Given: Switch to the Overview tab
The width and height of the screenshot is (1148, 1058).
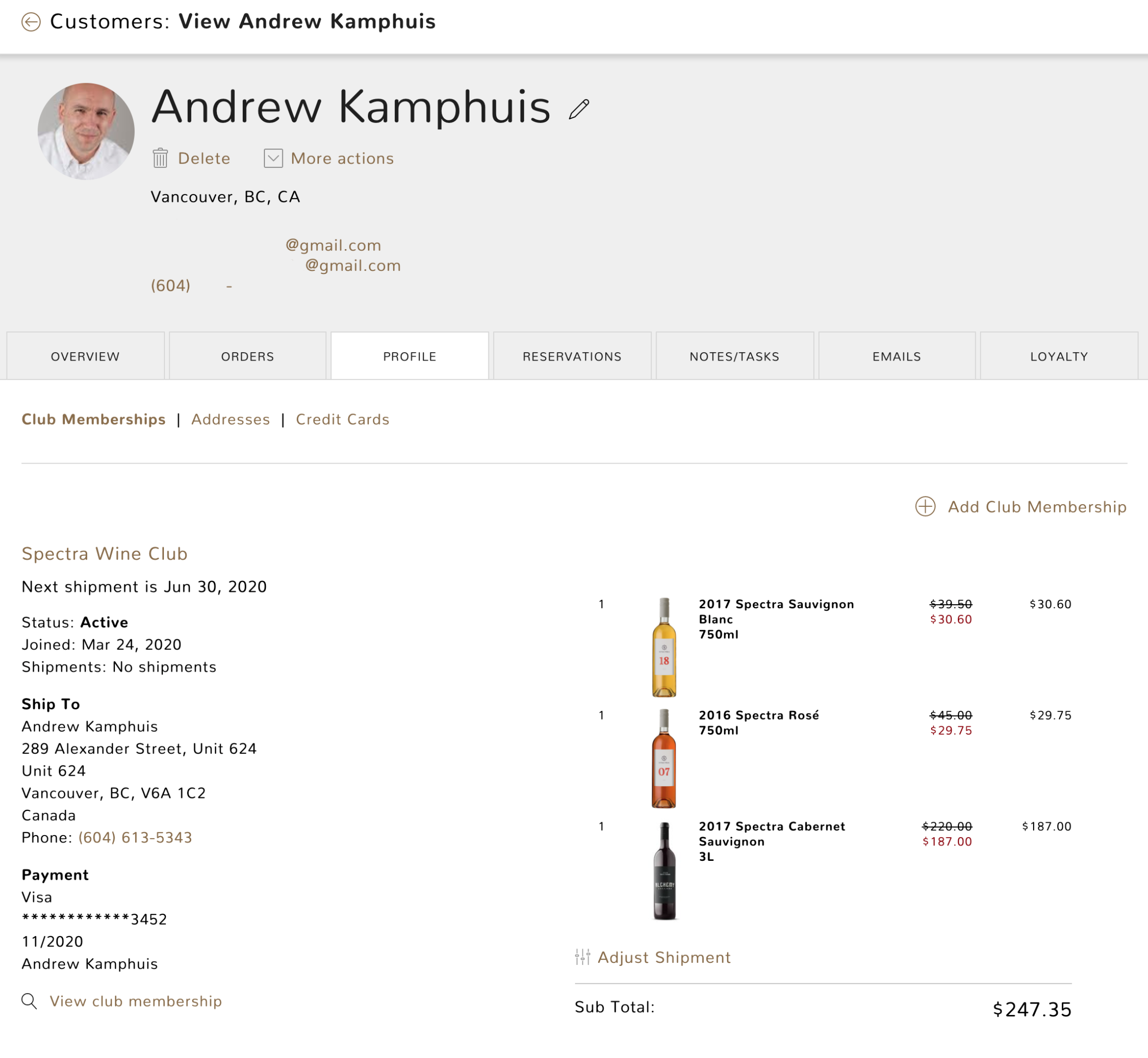Looking at the screenshot, I should click(x=85, y=356).
